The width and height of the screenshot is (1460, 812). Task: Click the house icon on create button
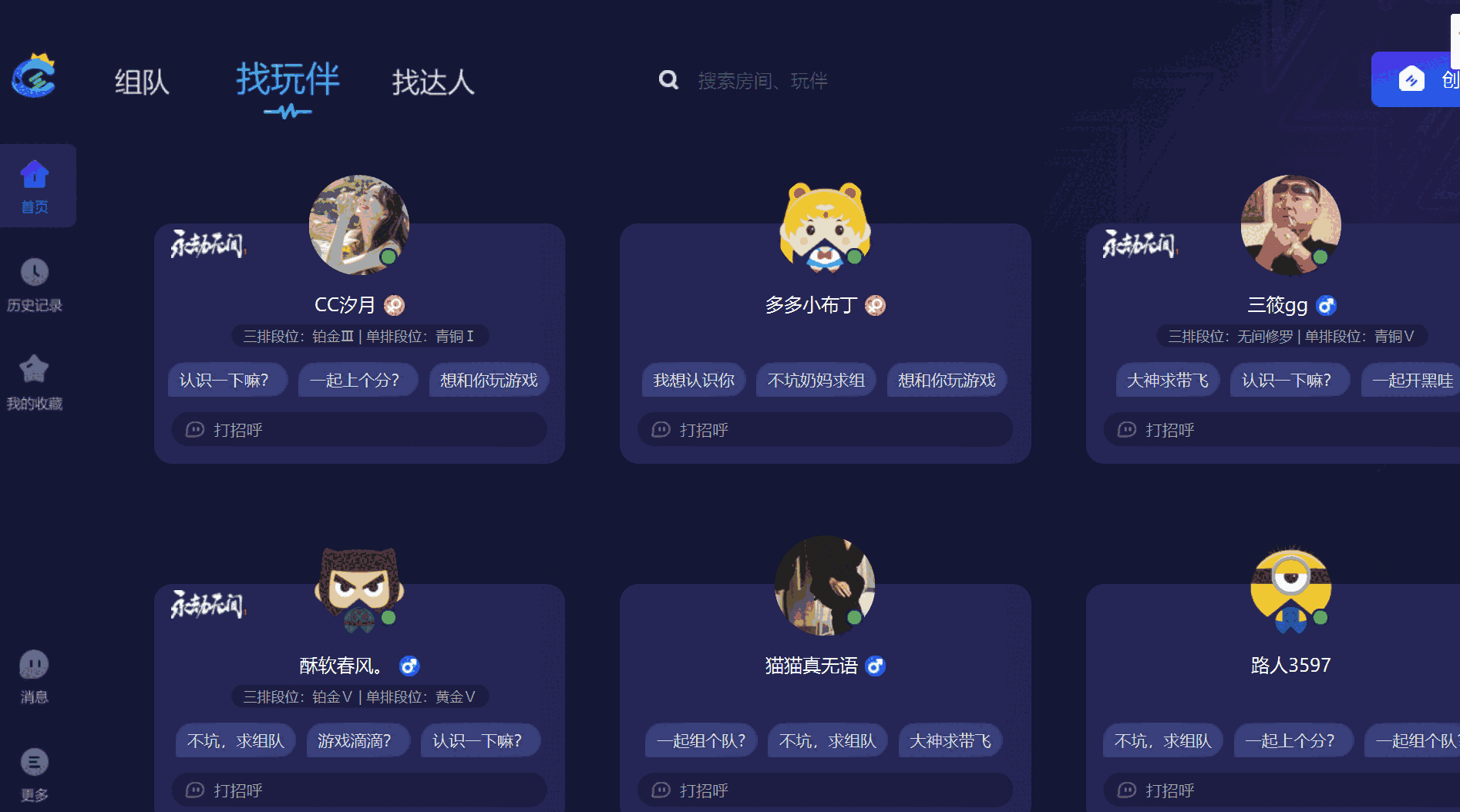click(x=1411, y=79)
